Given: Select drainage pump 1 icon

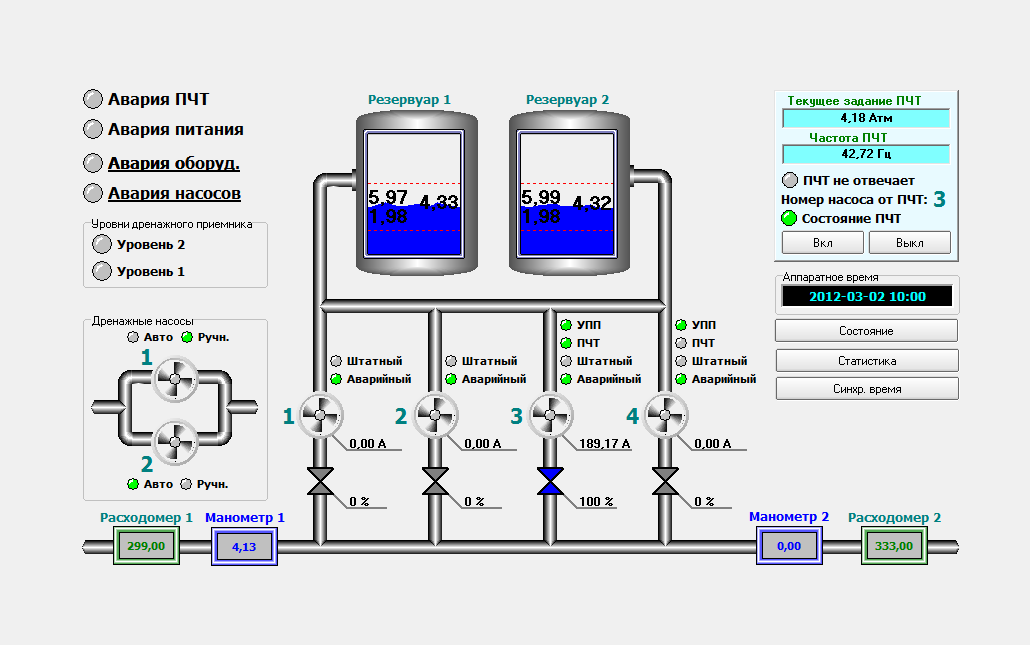Looking at the screenshot, I should tap(176, 381).
